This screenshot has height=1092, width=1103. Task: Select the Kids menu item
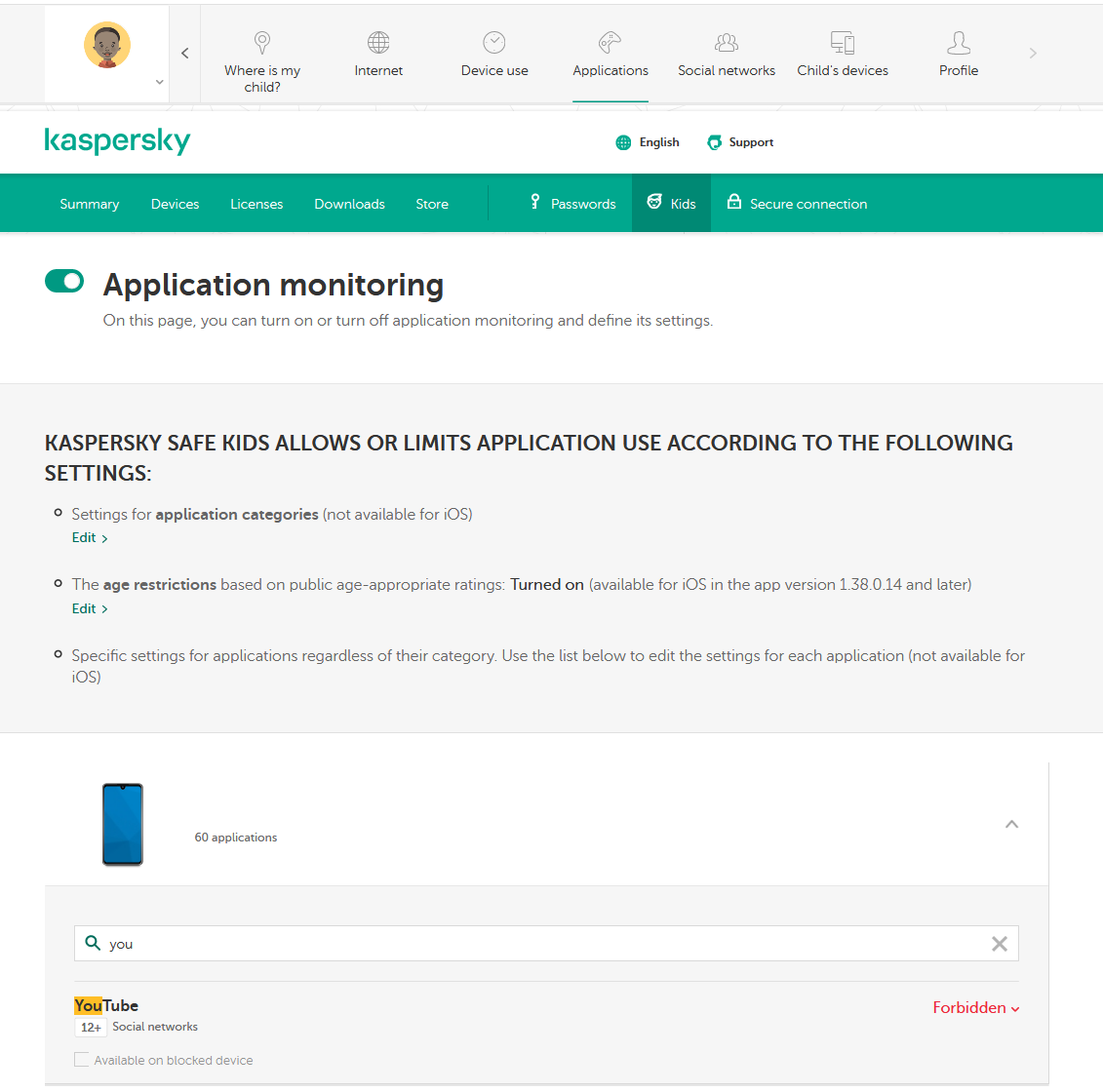(683, 204)
